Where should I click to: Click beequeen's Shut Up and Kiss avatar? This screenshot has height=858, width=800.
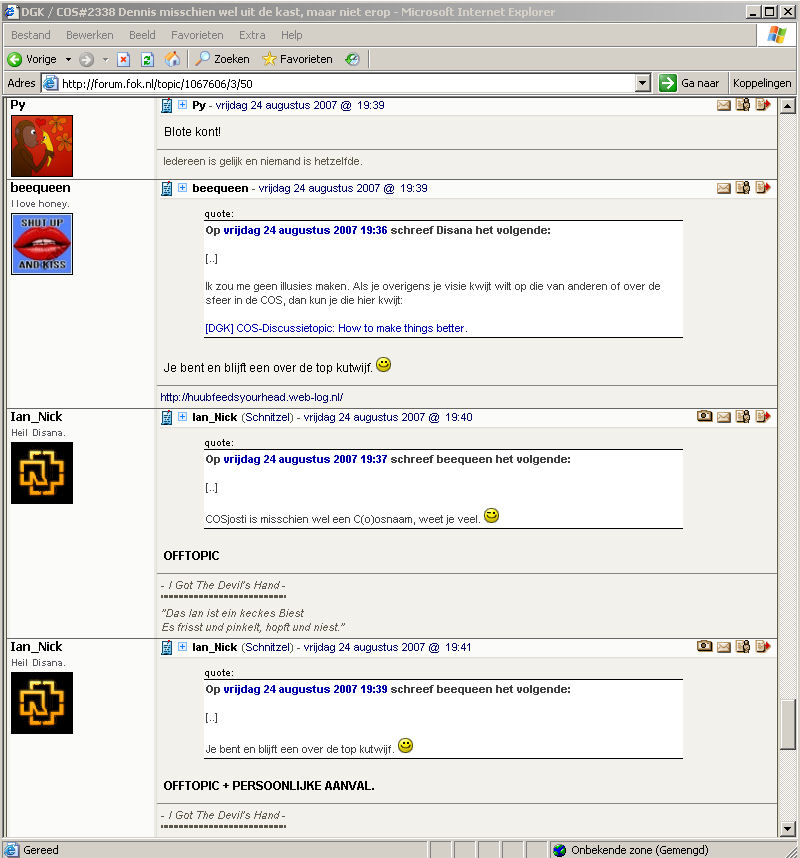42,244
